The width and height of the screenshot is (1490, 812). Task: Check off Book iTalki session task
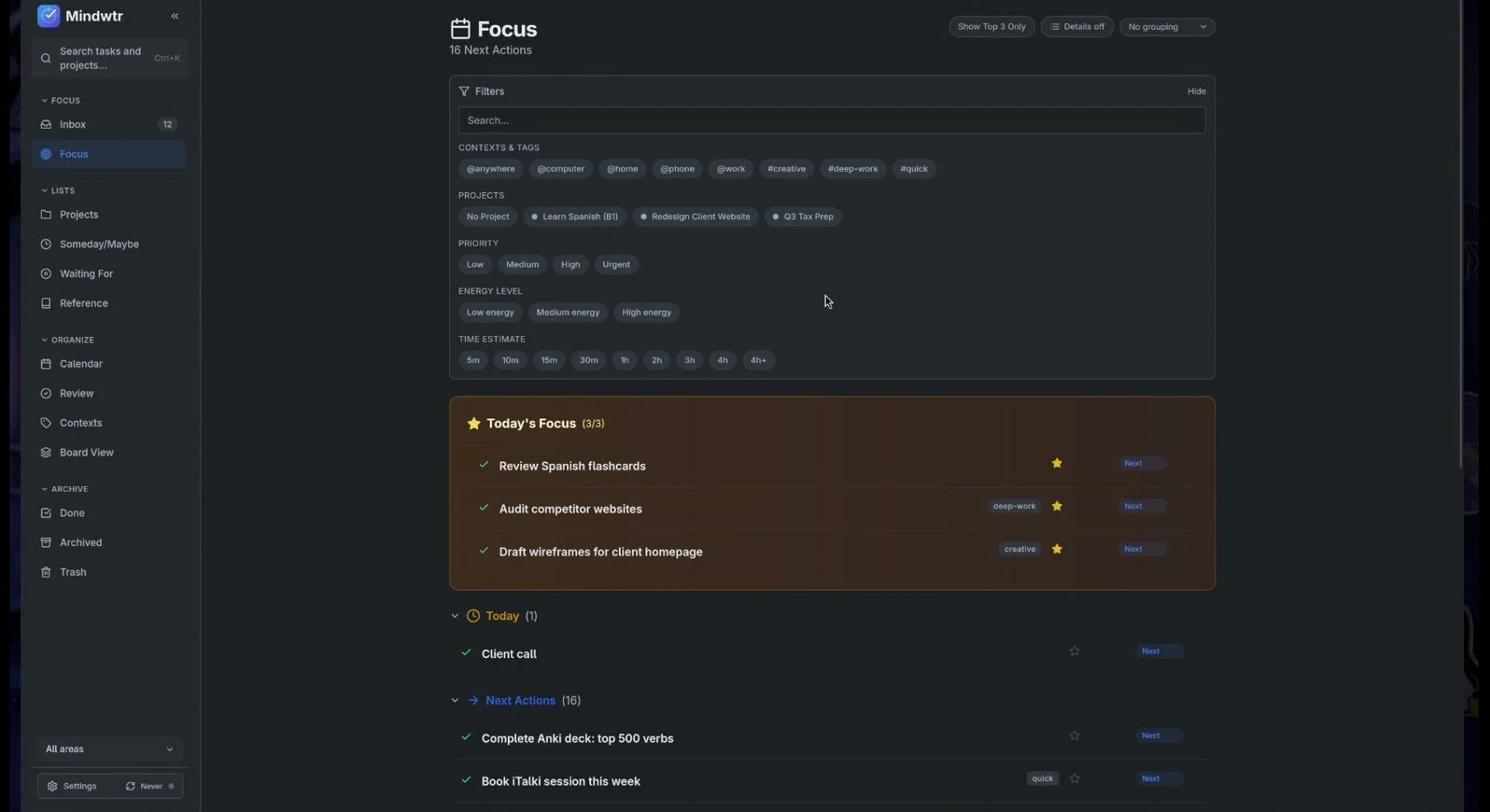pos(466,779)
